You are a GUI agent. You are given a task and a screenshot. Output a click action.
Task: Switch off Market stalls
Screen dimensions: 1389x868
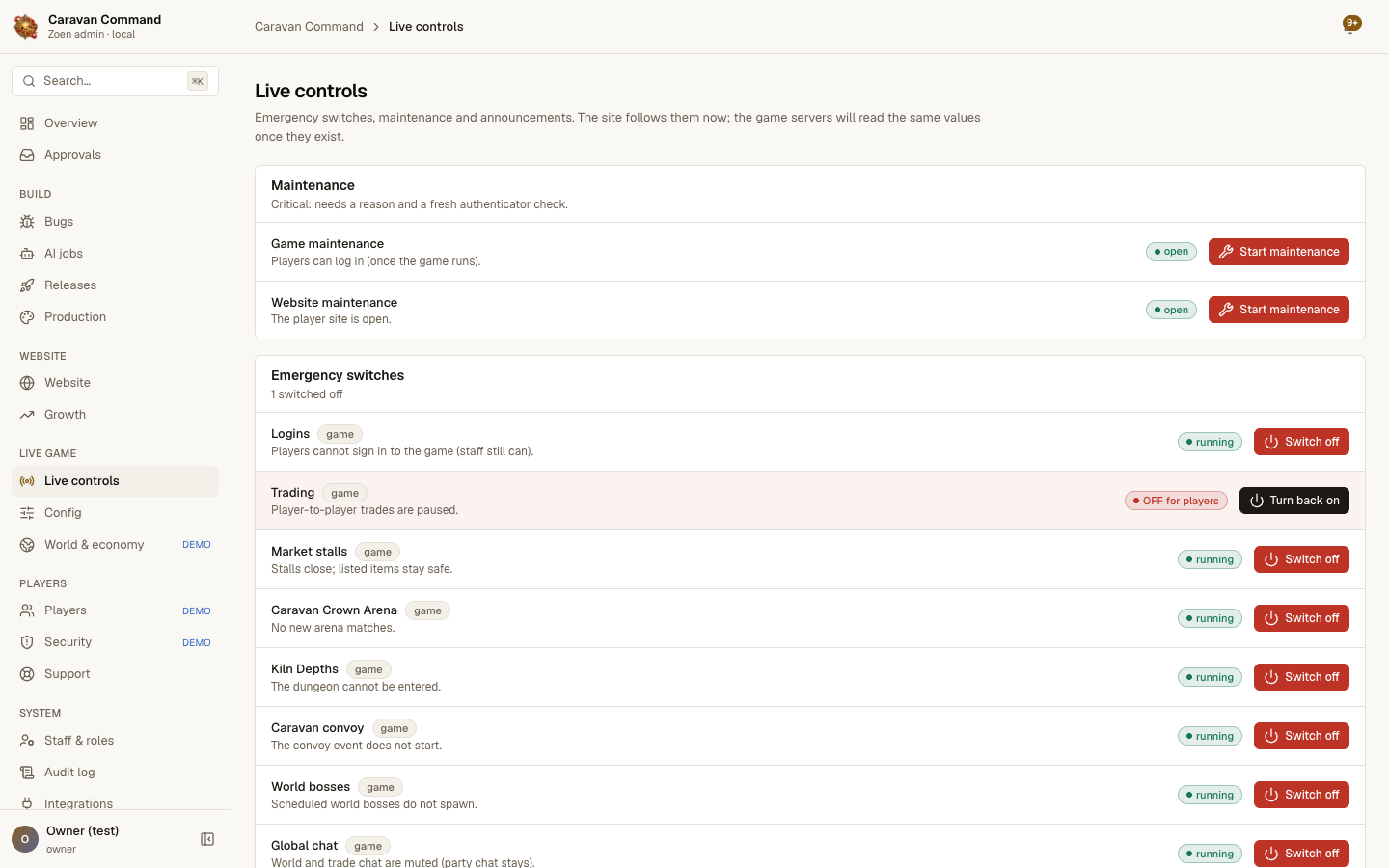[x=1301, y=559]
